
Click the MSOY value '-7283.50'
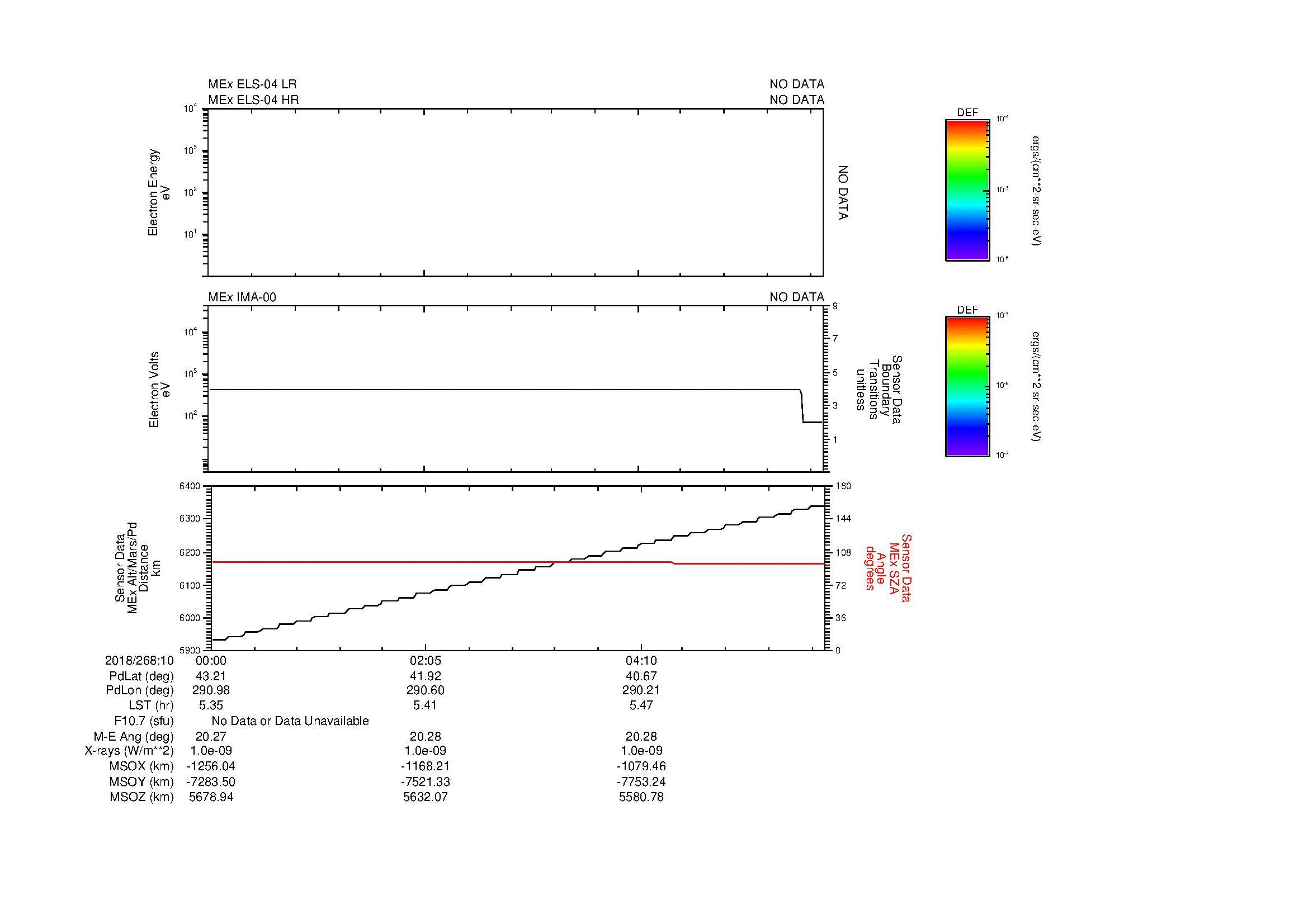(211, 781)
